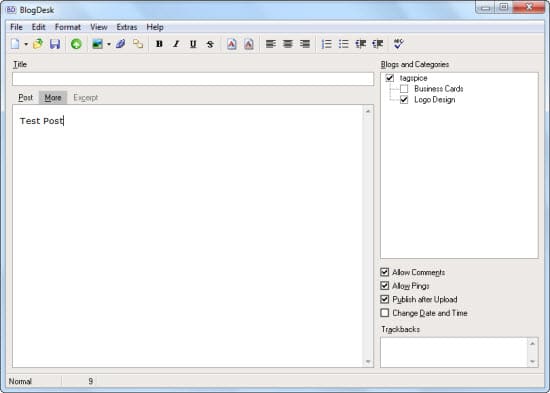The width and height of the screenshot is (550, 393).
Task: Check the Business Cards category
Action: point(404,89)
